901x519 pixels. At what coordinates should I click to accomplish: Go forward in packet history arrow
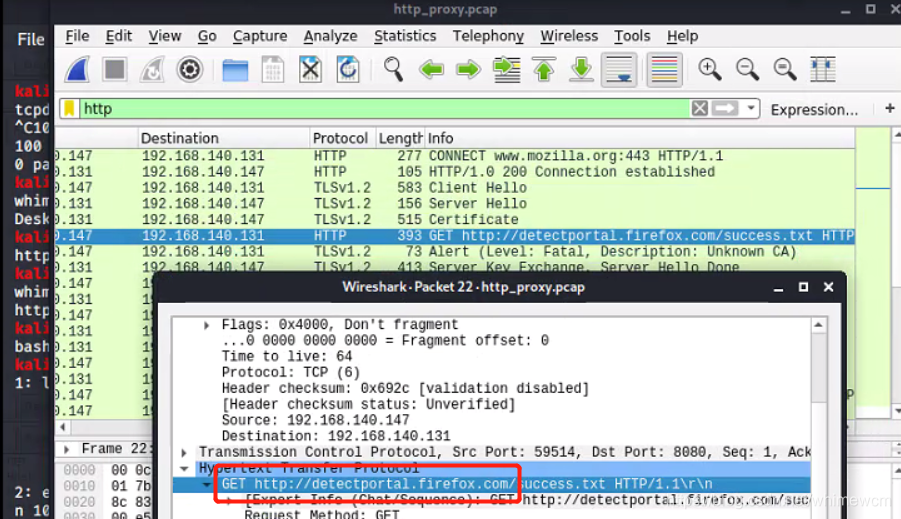coord(468,70)
